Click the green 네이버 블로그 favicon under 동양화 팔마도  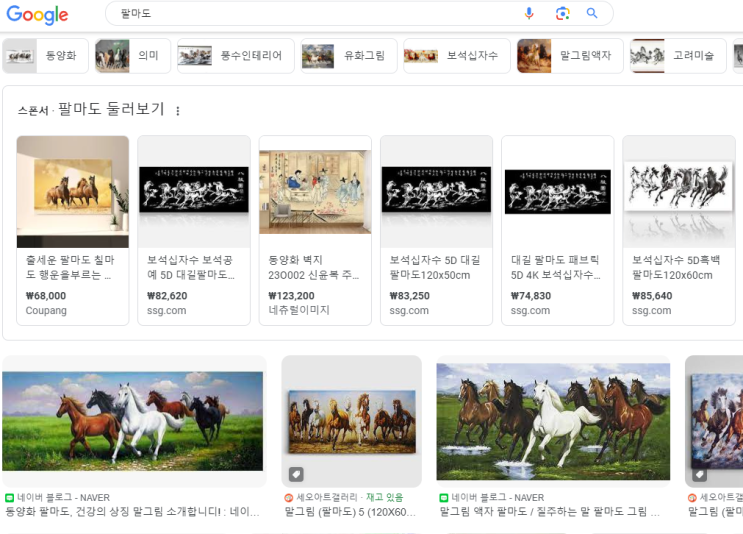point(9,498)
